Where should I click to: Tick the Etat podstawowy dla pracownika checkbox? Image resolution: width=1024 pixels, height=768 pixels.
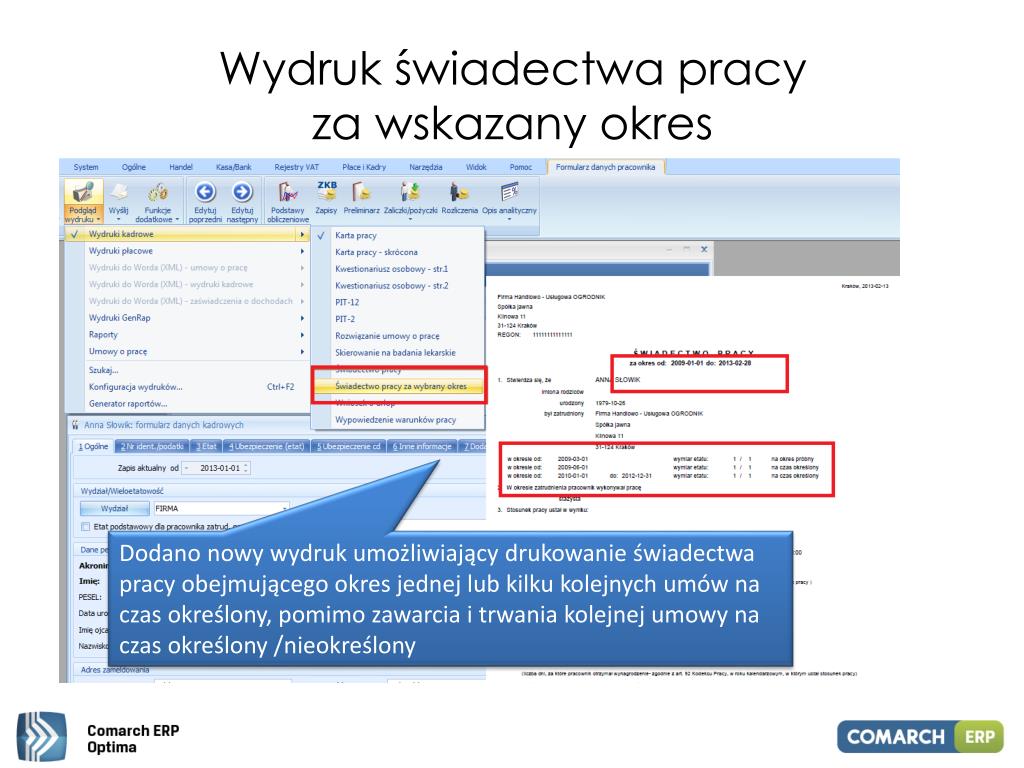85,526
